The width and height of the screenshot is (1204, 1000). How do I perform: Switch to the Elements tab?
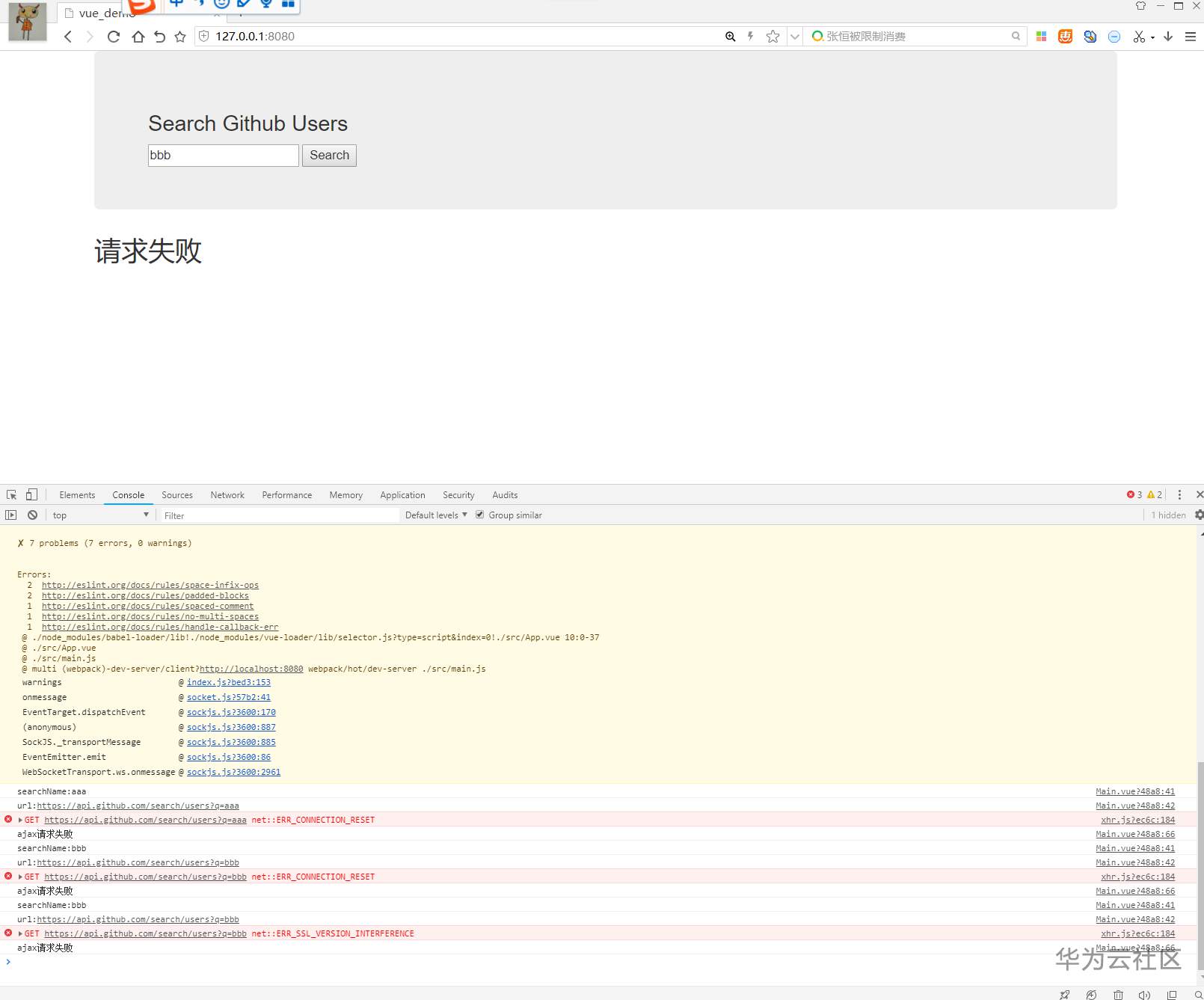pyautogui.click(x=77, y=495)
